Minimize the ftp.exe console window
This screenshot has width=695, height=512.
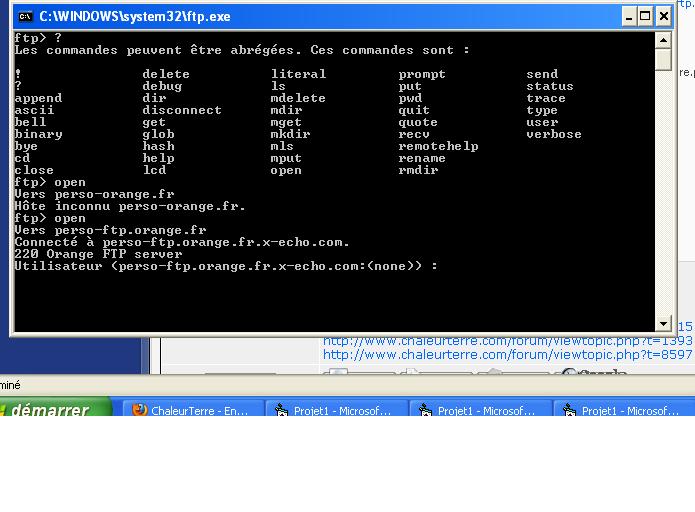[x=628, y=16]
